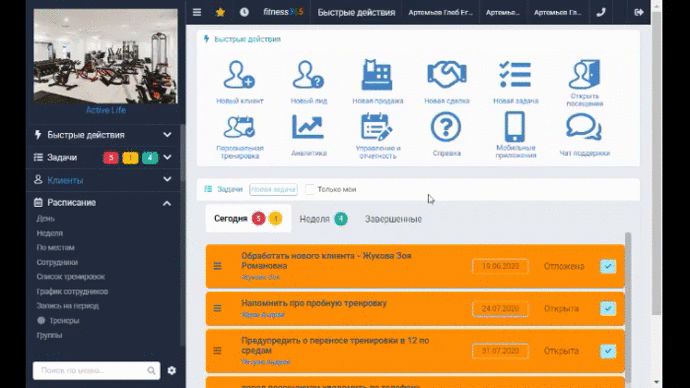Screen dimensions: 690x388
Task: Expand the Задачи sidebar chevron
Action: coord(167,157)
